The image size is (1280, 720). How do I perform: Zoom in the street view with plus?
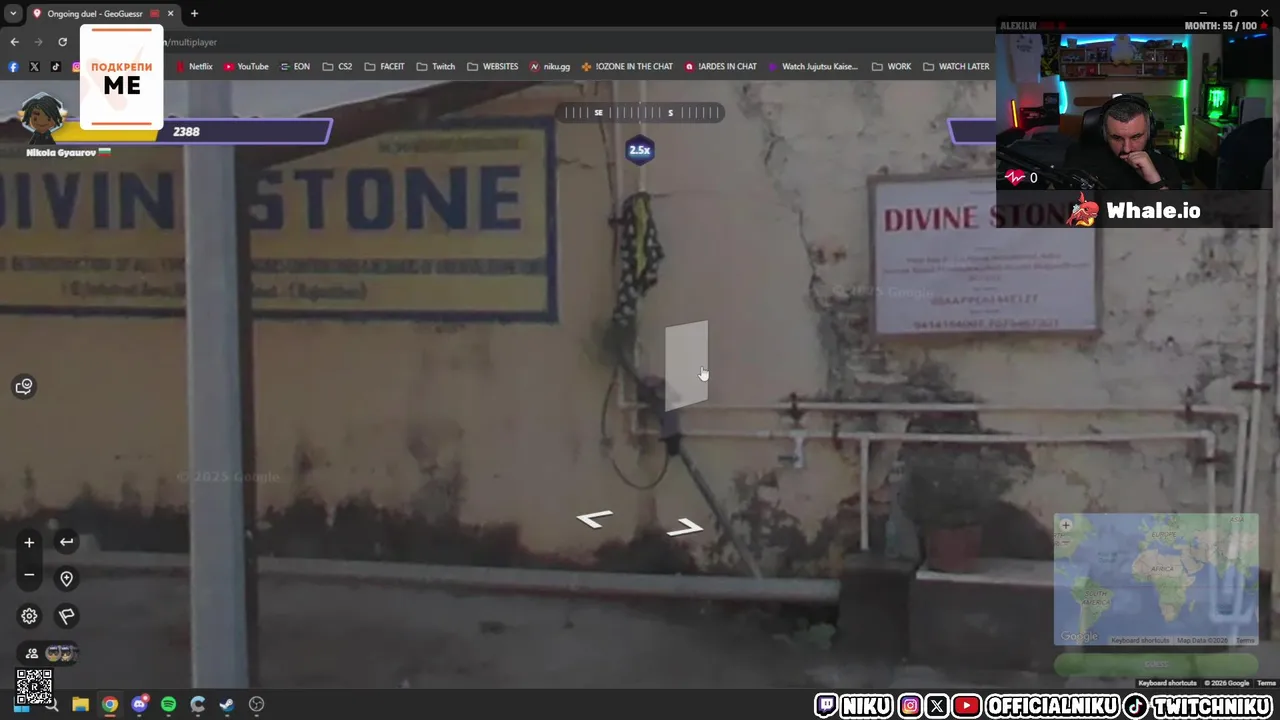tap(29, 542)
